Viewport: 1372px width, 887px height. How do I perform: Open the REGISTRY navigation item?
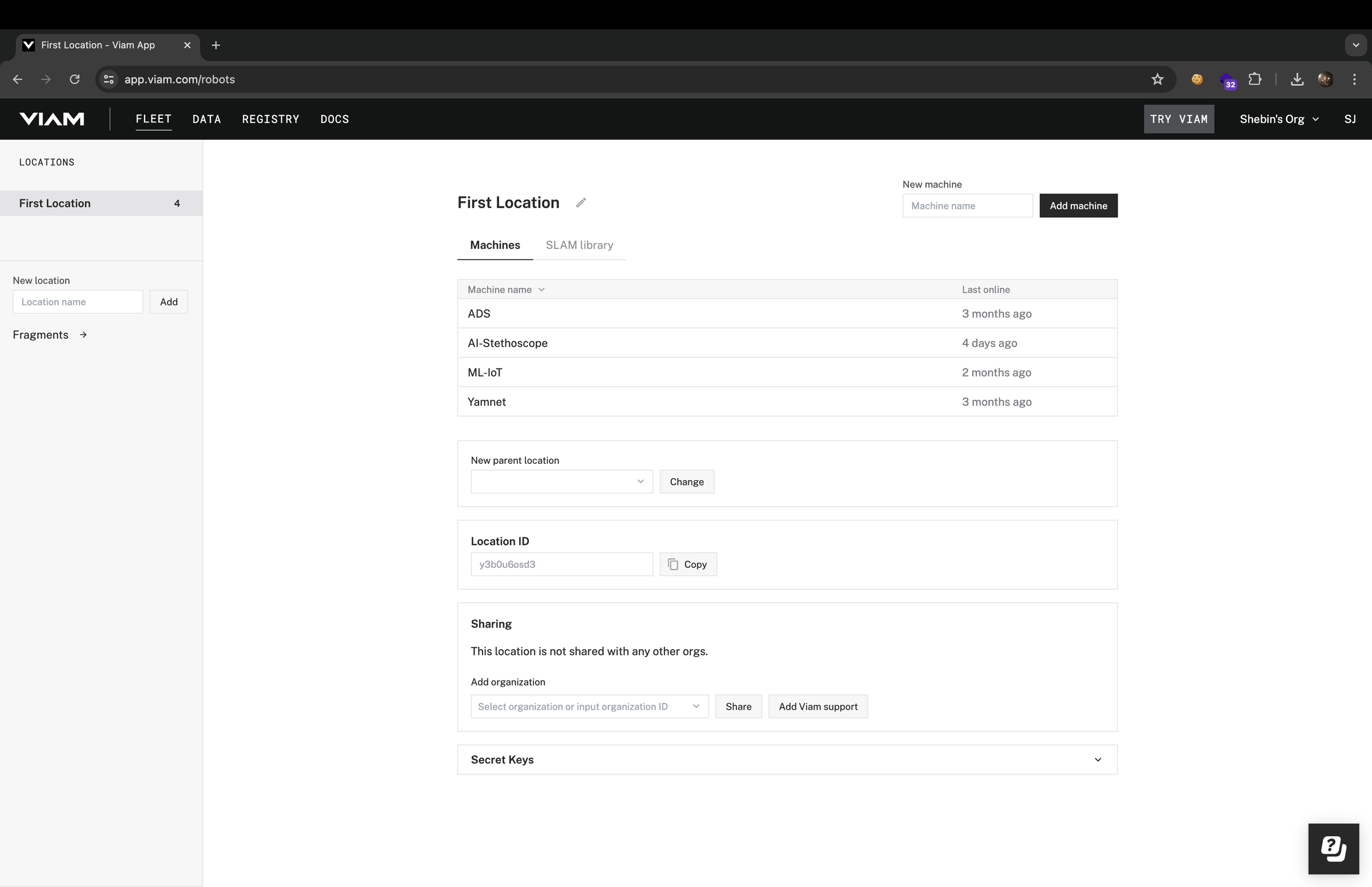(270, 119)
